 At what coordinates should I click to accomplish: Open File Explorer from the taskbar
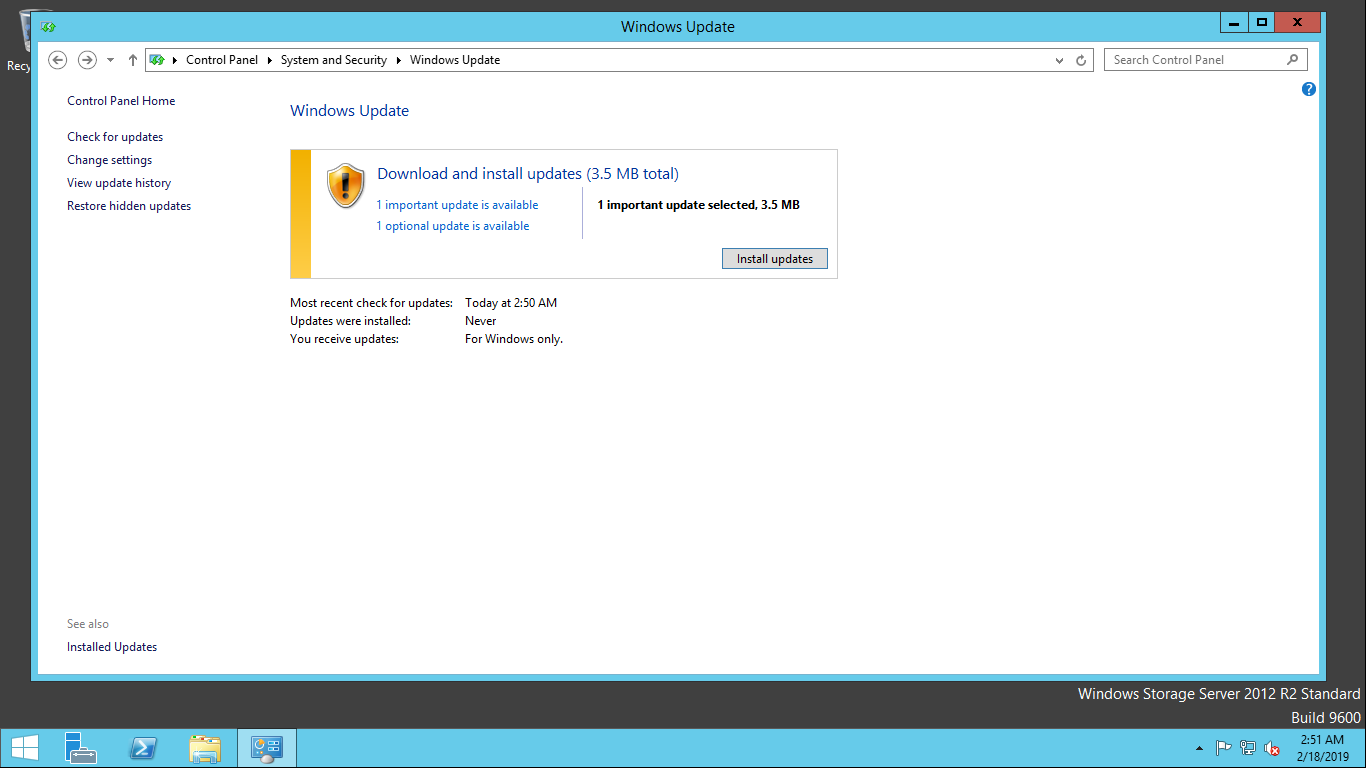(x=205, y=748)
